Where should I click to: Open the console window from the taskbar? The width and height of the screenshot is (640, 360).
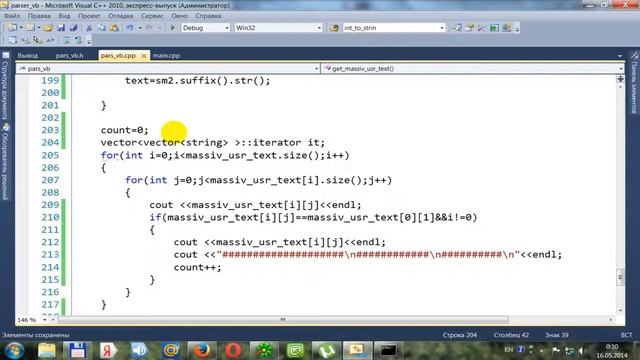pyautogui.click(x=388, y=350)
